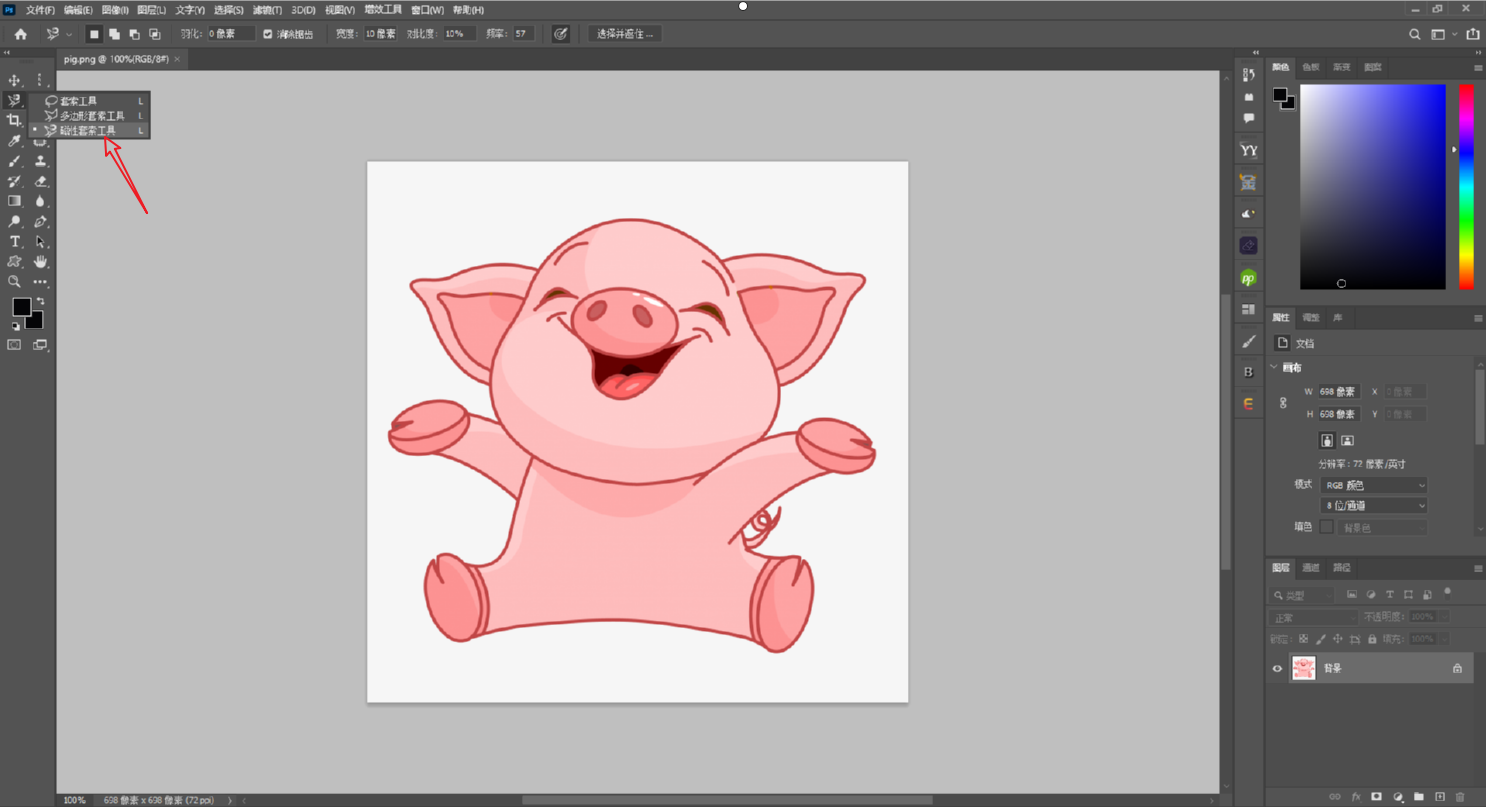This screenshot has width=1486, height=807.
Task: Select the Horizontal Type tool
Action: [x=14, y=241]
